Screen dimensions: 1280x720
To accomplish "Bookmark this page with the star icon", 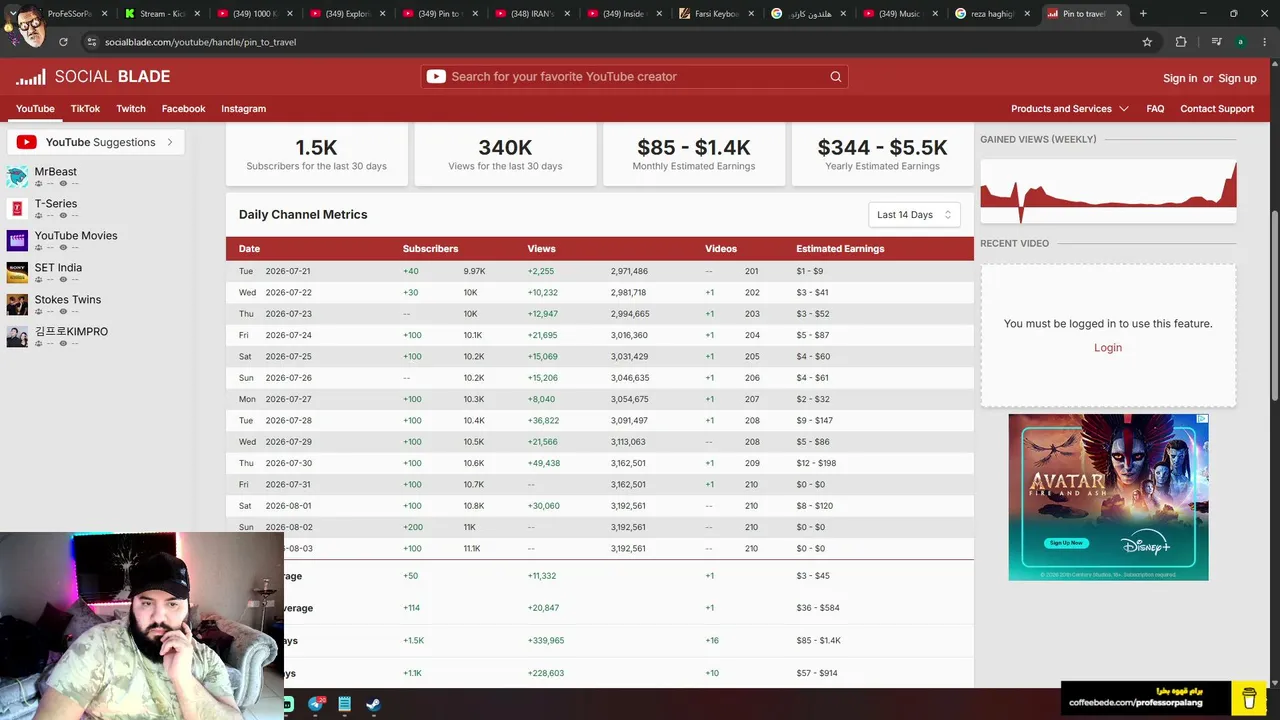I will click(1147, 42).
